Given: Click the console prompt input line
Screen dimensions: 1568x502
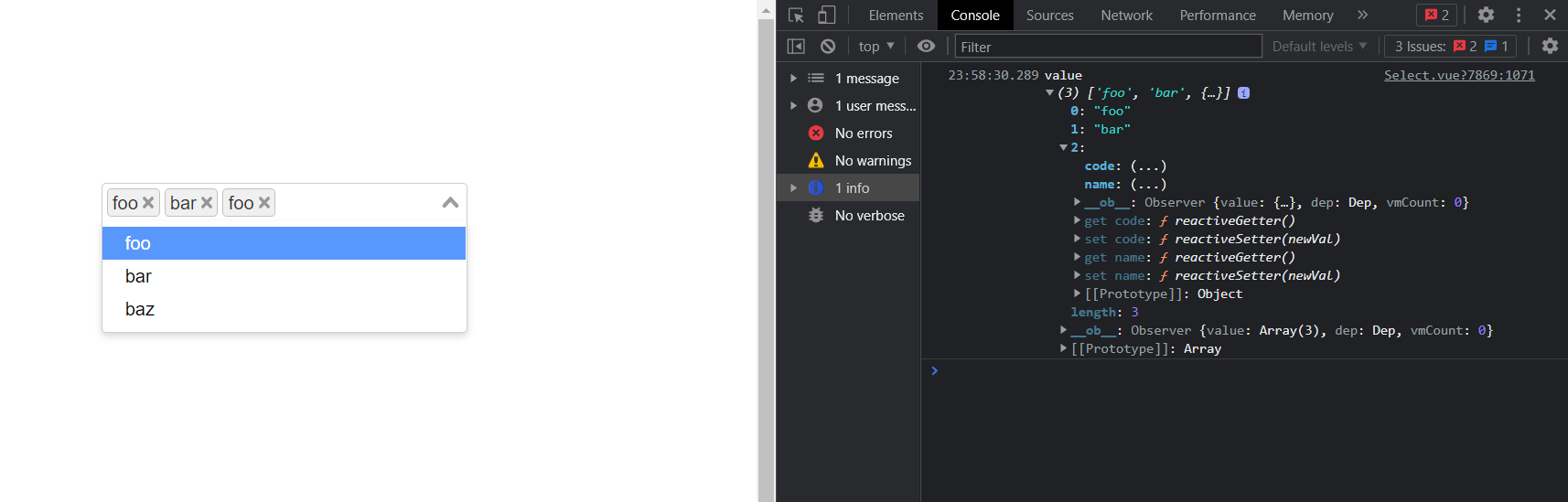Looking at the screenshot, I should pyautogui.click(x=1244, y=371).
